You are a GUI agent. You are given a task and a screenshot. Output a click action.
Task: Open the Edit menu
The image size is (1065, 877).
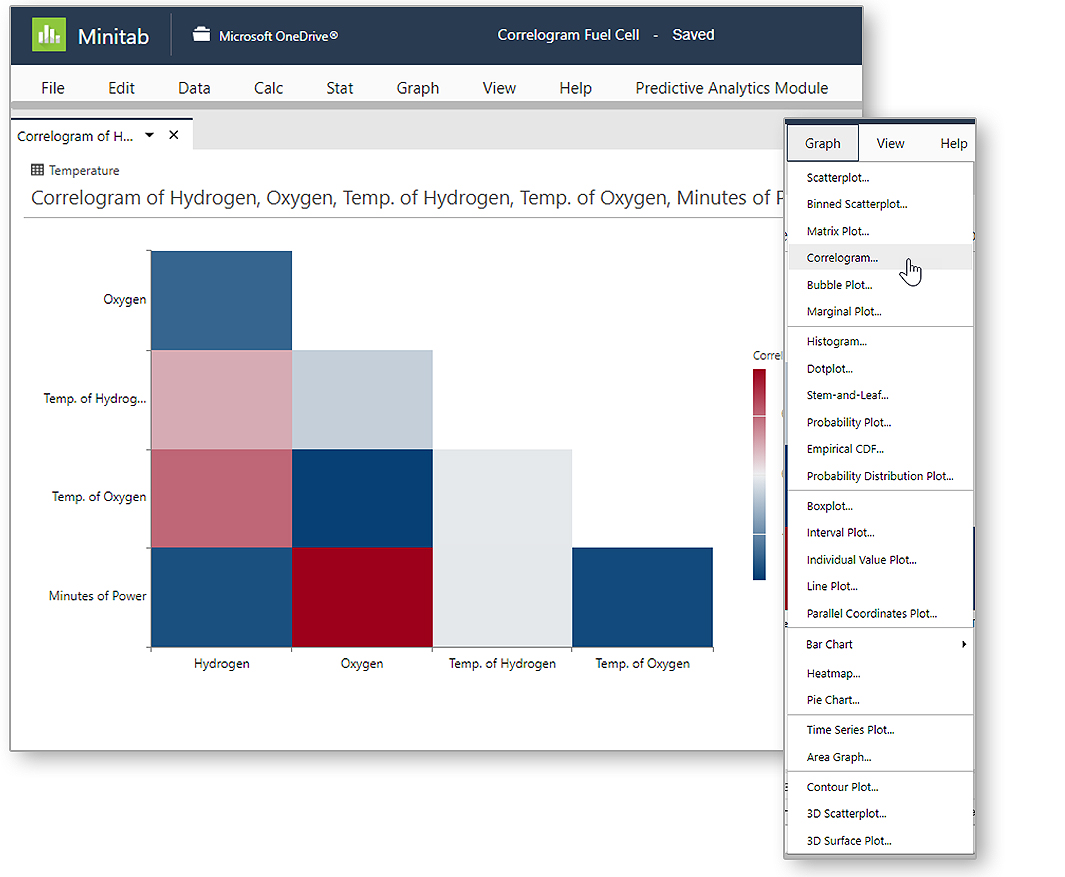coord(121,88)
